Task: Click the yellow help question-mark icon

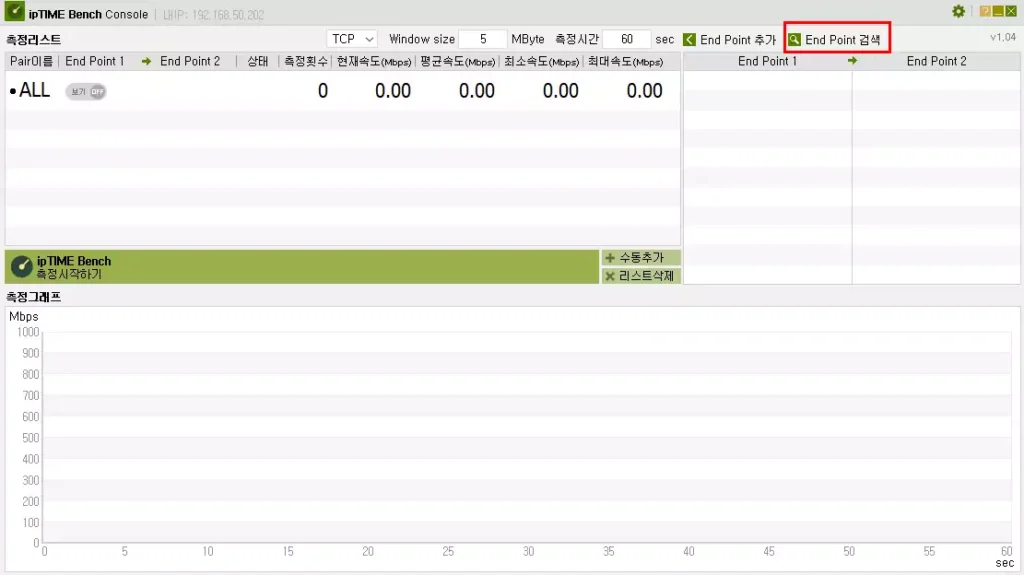Action: coord(985,11)
